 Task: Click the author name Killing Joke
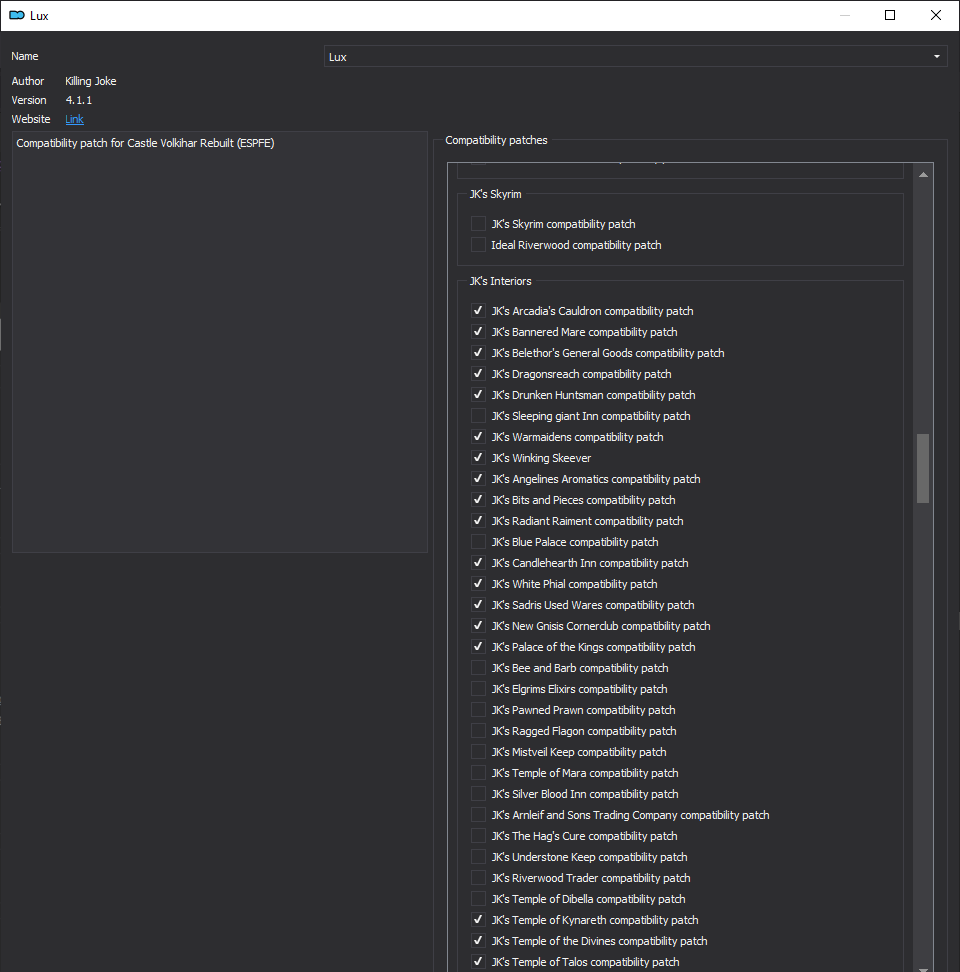click(90, 81)
